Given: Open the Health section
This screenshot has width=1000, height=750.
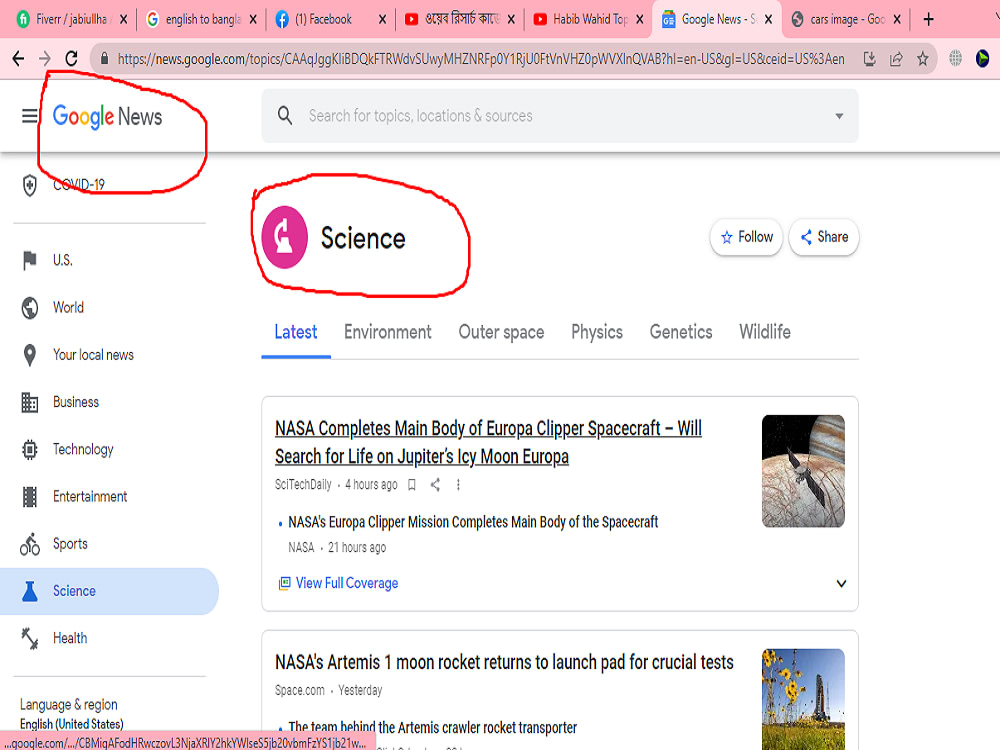Looking at the screenshot, I should point(70,638).
